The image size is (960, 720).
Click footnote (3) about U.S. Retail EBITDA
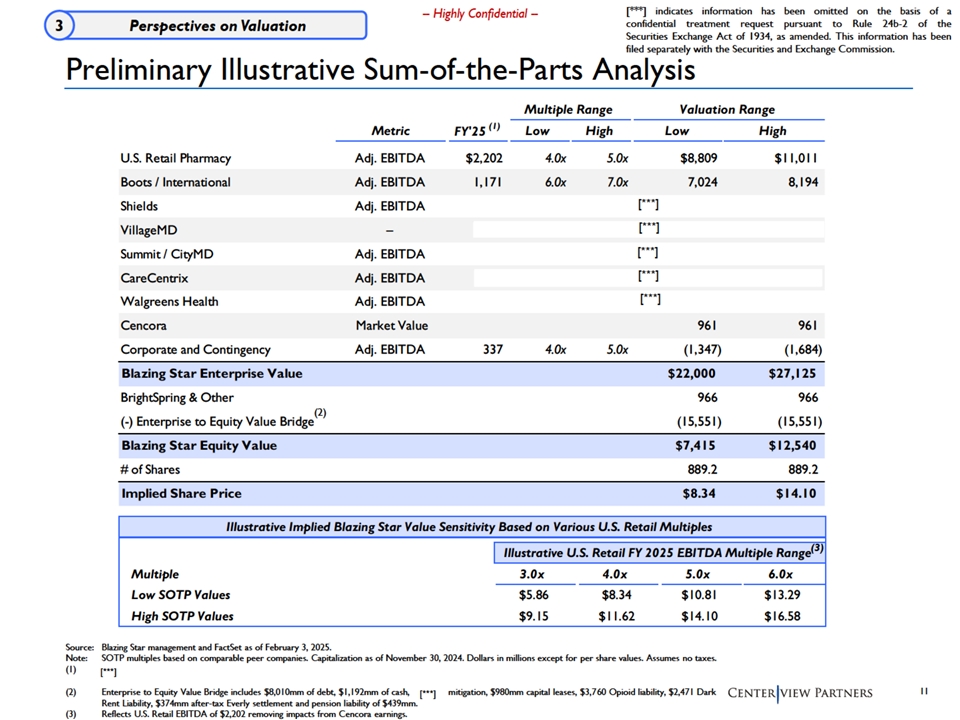[236, 714]
